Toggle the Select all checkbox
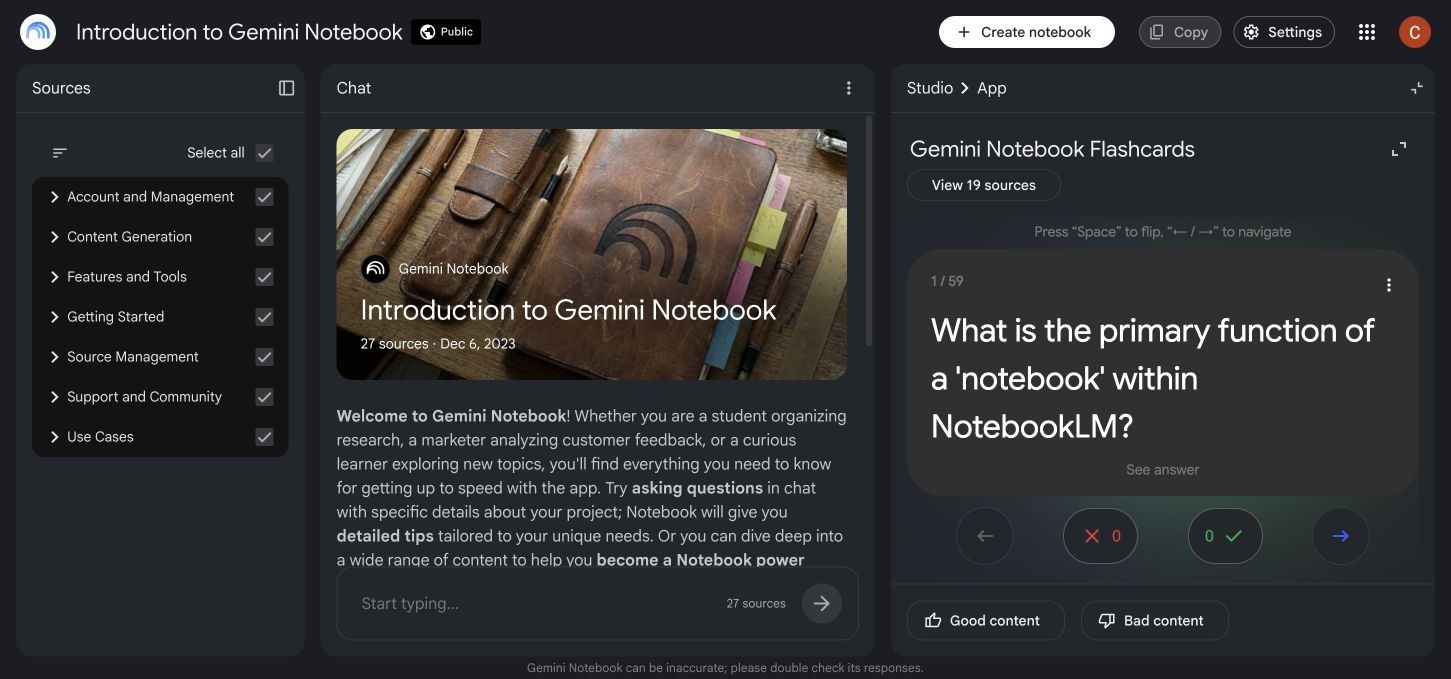Viewport: 1451px width, 679px height. point(264,153)
